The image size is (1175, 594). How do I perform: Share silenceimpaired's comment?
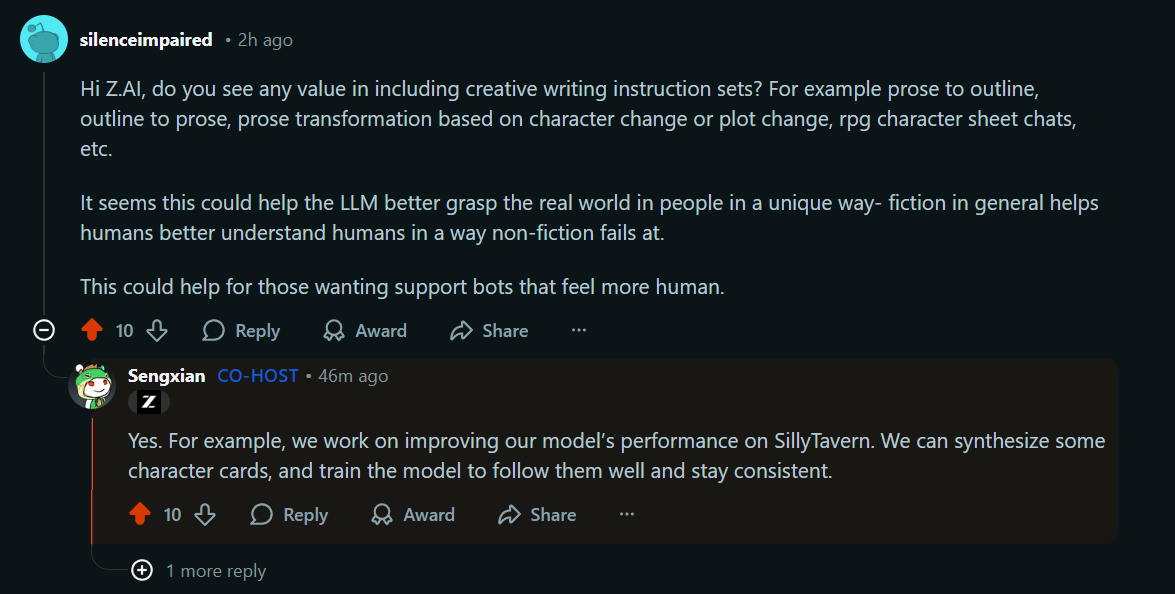[489, 331]
